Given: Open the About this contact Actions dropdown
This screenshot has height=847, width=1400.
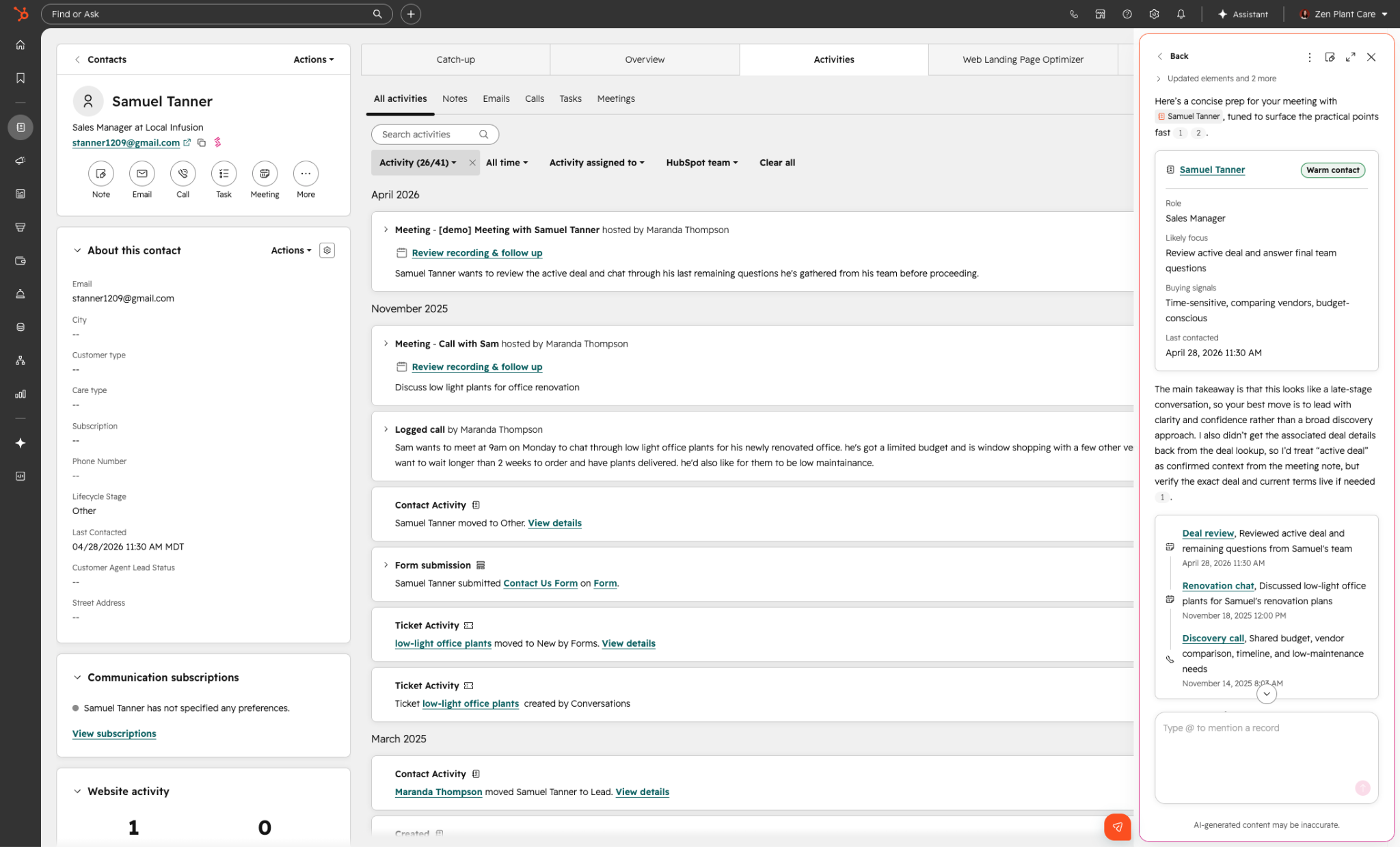Looking at the screenshot, I should coord(291,250).
